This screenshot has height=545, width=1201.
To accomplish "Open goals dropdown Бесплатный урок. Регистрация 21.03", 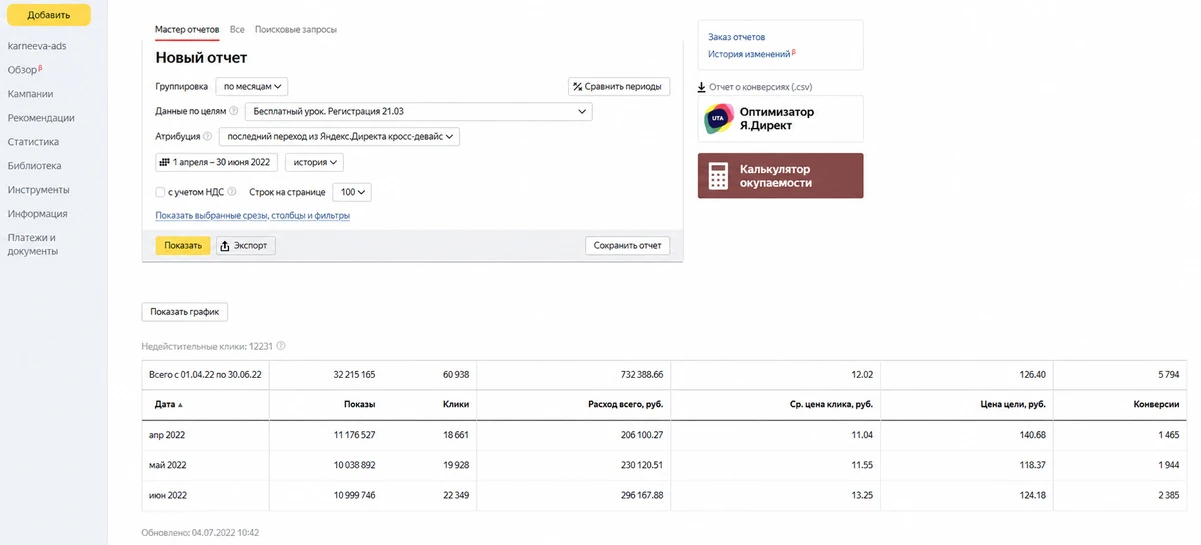I will coord(418,112).
